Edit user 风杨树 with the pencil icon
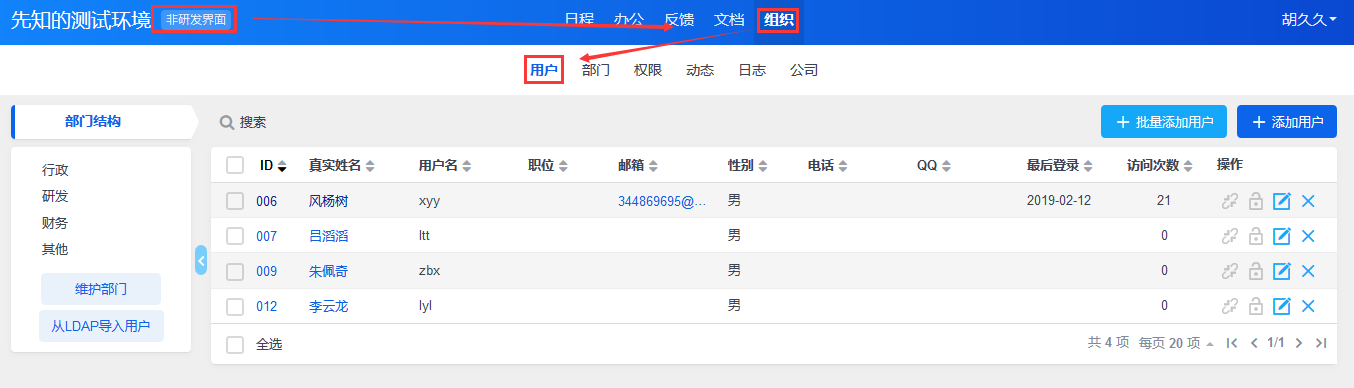 coord(1282,201)
